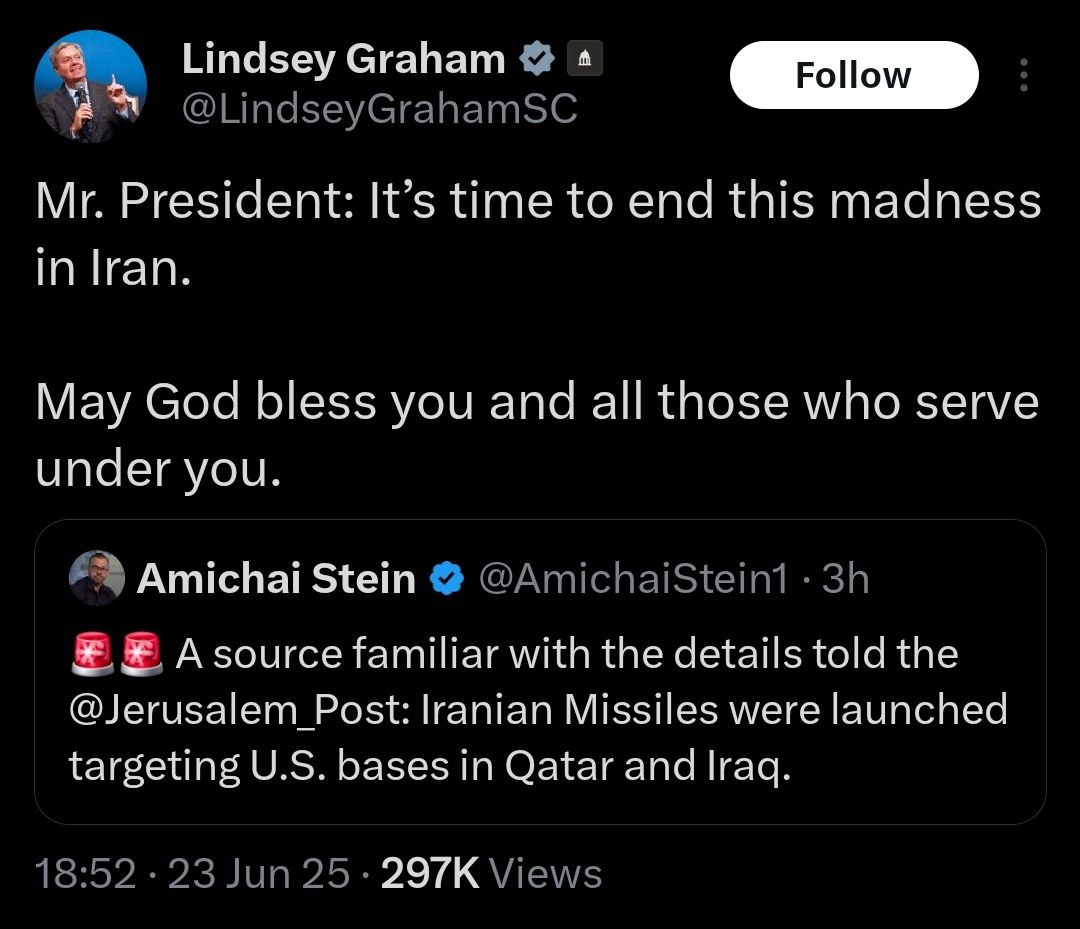Click the quoted tweet's 3h timestamp

point(845,578)
